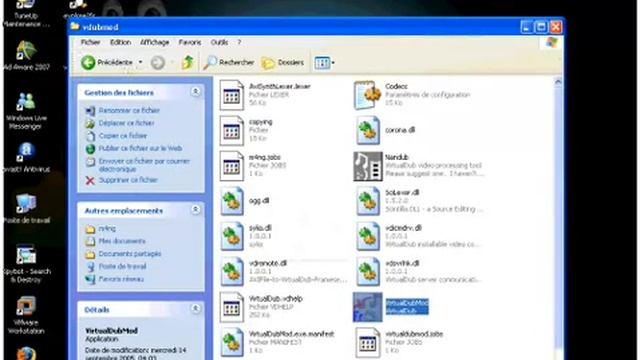Open Ad-Aware 2007 desktop shortcut

tap(26, 56)
